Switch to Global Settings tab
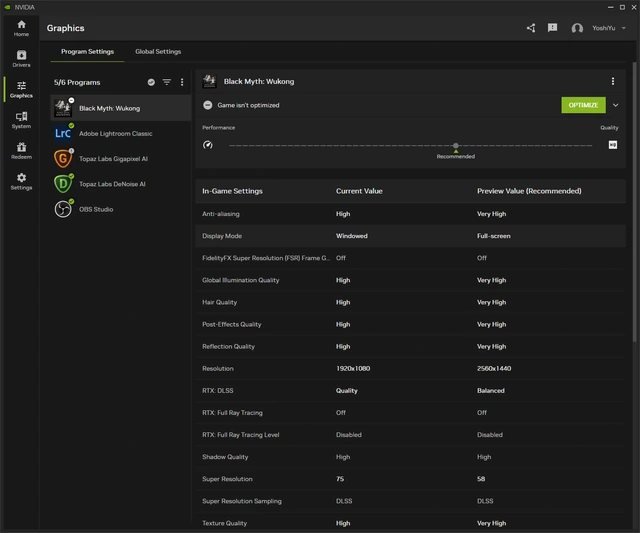This screenshot has width=640, height=533. 158,51
